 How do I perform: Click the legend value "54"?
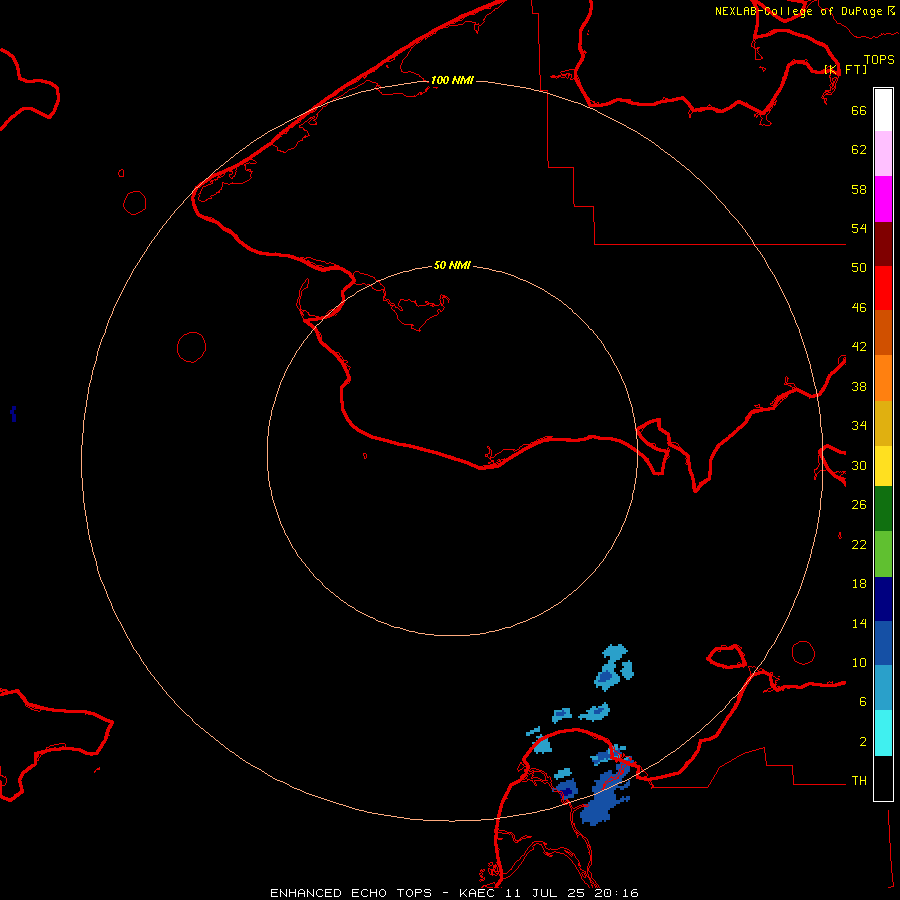[x=859, y=228]
